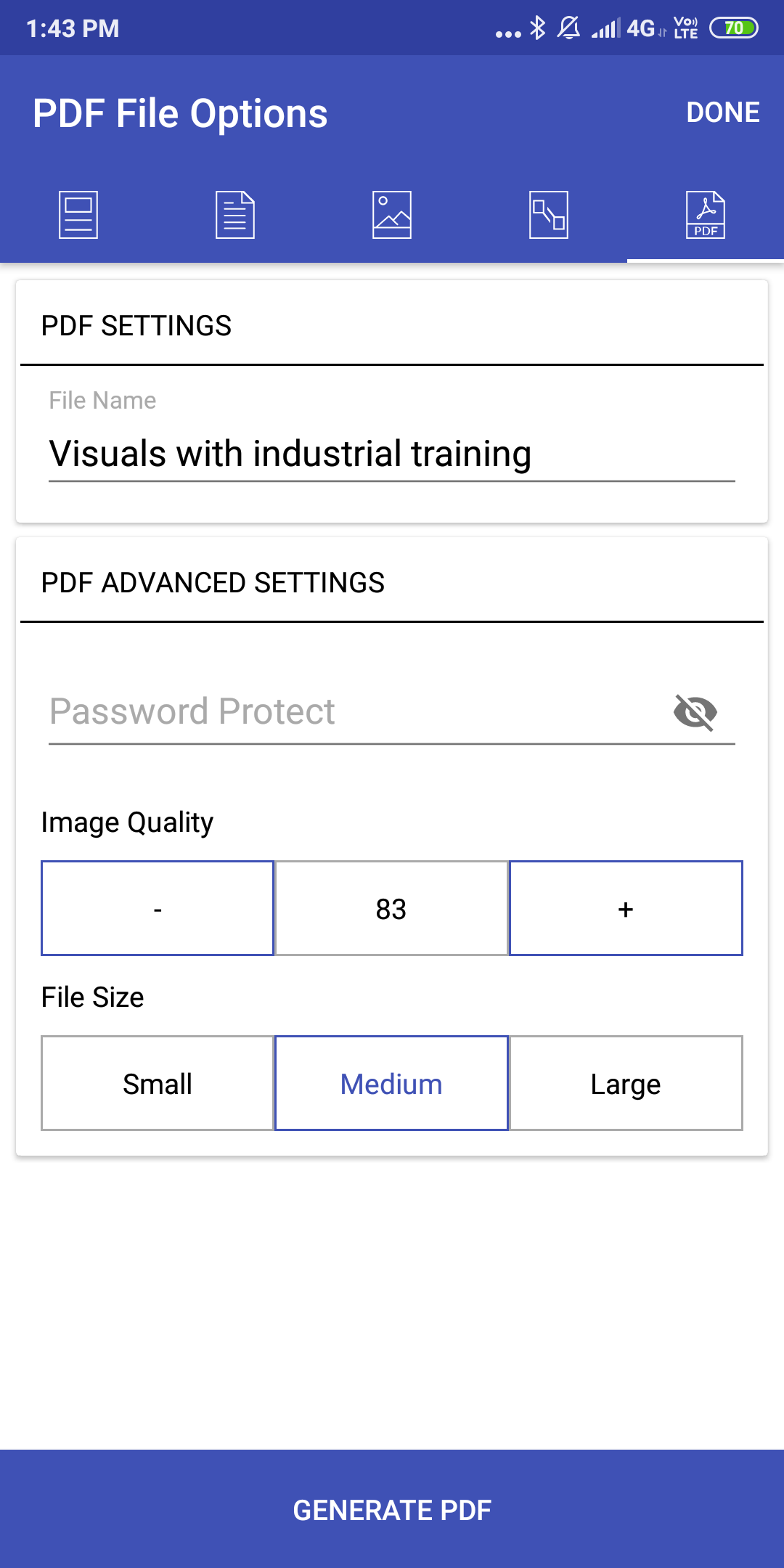Increase image quality with the plus button

[626, 909]
